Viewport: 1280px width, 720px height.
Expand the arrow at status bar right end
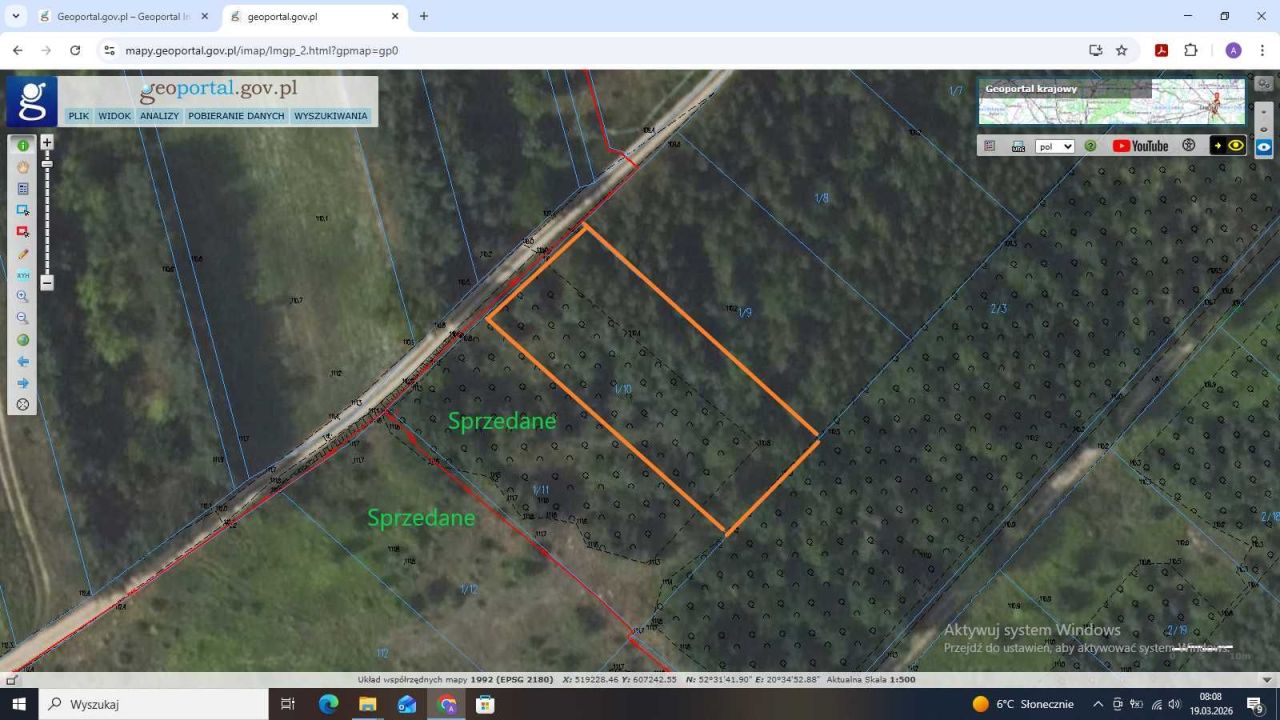1268,679
